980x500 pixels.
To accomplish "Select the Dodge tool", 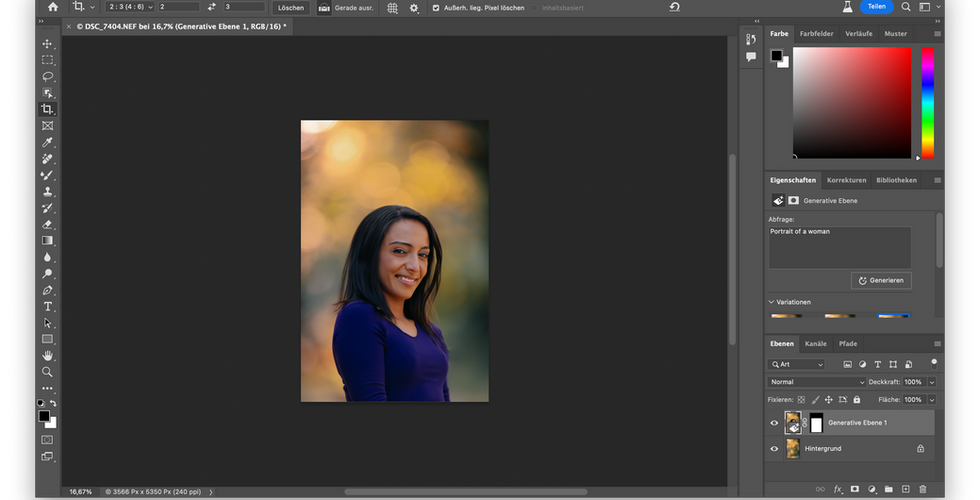I will pos(47,274).
